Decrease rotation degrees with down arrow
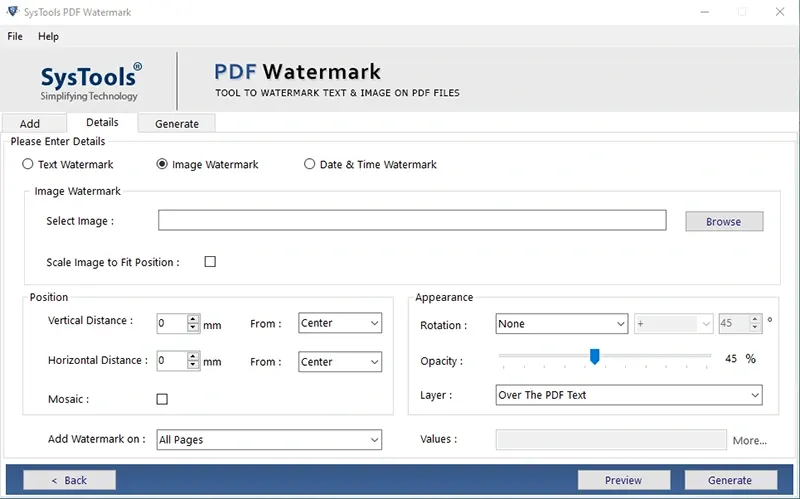Image resolution: width=800 pixels, height=499 pixels. tap(755, 328)
